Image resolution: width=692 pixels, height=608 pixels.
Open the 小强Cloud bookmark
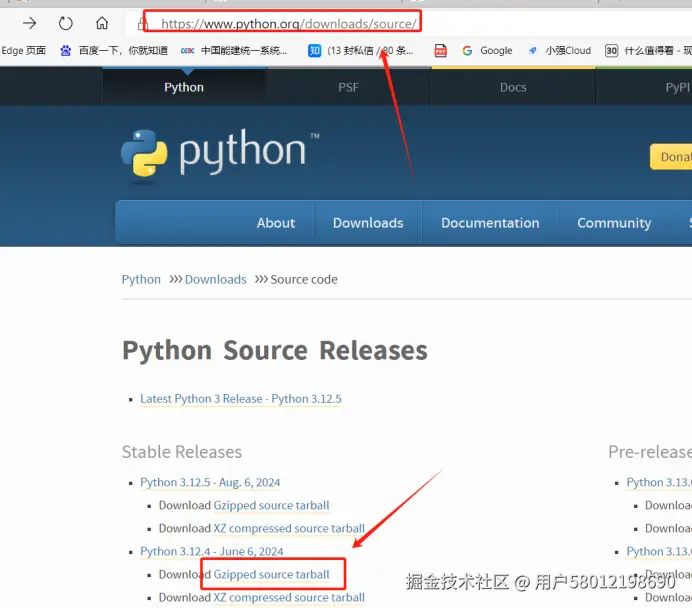point(568,50)
